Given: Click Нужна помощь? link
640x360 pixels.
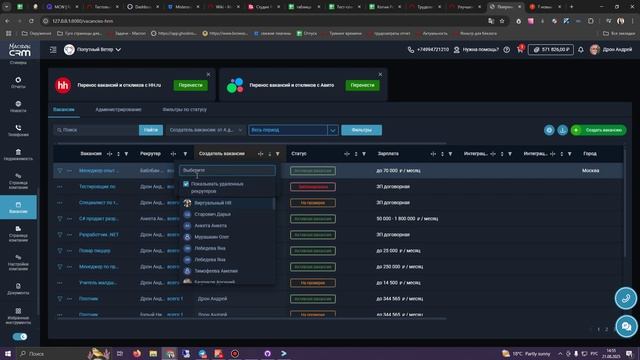Looking at the screenshot, I should 476,49.
